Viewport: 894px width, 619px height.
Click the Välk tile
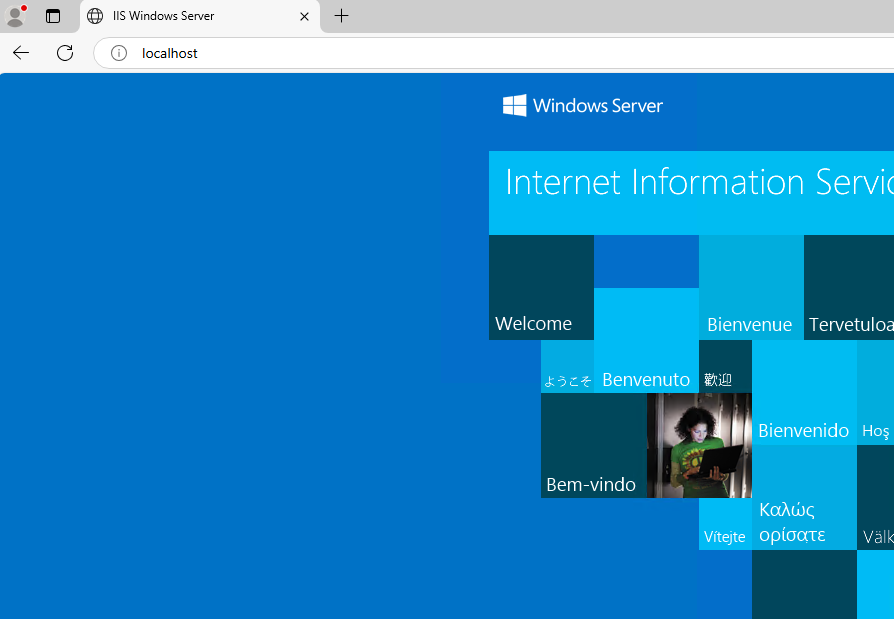coord(875,498)
